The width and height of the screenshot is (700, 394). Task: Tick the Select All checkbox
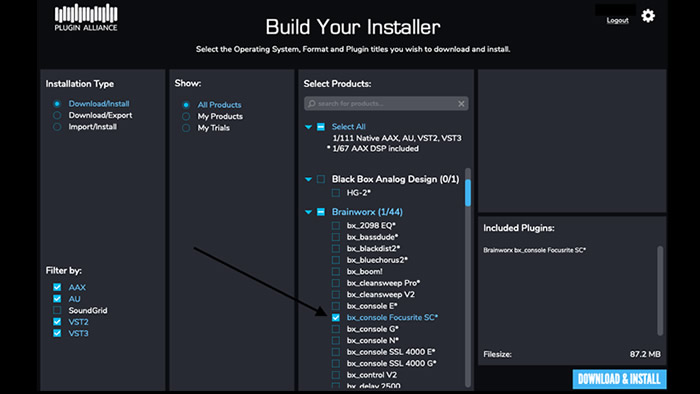[x=321, y=127]
